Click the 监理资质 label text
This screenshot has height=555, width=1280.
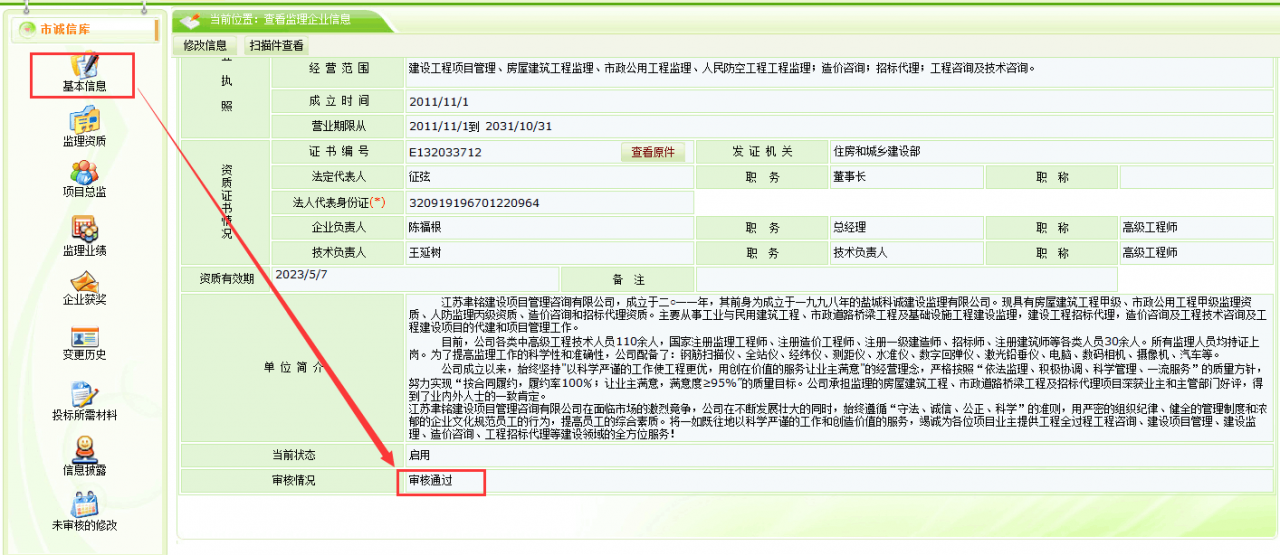[84, 141]
